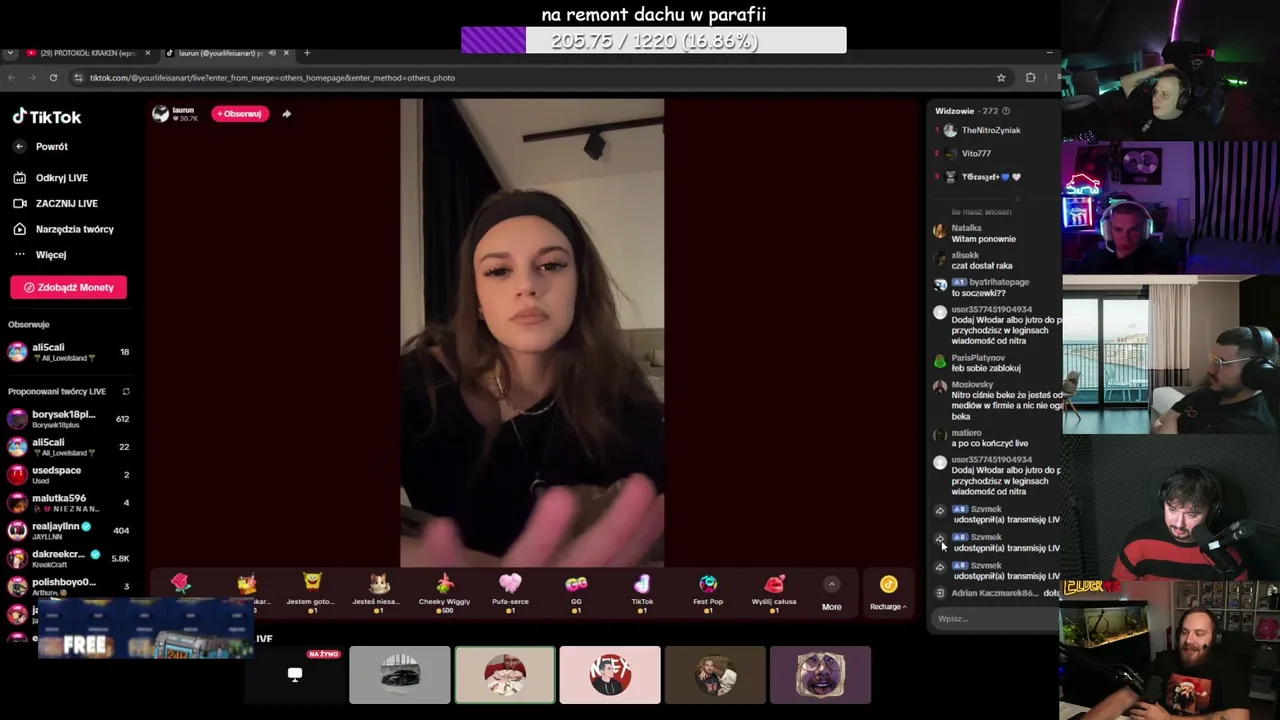Focus the Wpisz chat input field
This screenshot has height=720, width=1280.
coord(995,619)
